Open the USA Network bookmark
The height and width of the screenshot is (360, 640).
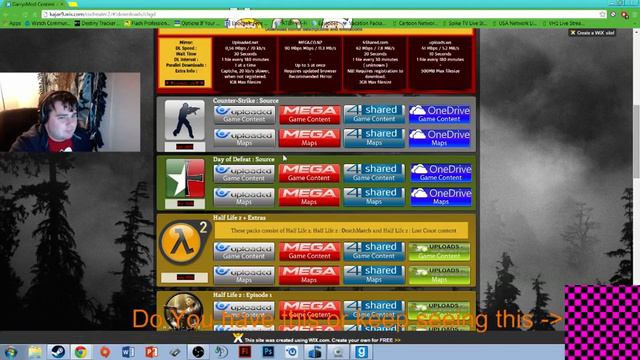pos(514,23)
